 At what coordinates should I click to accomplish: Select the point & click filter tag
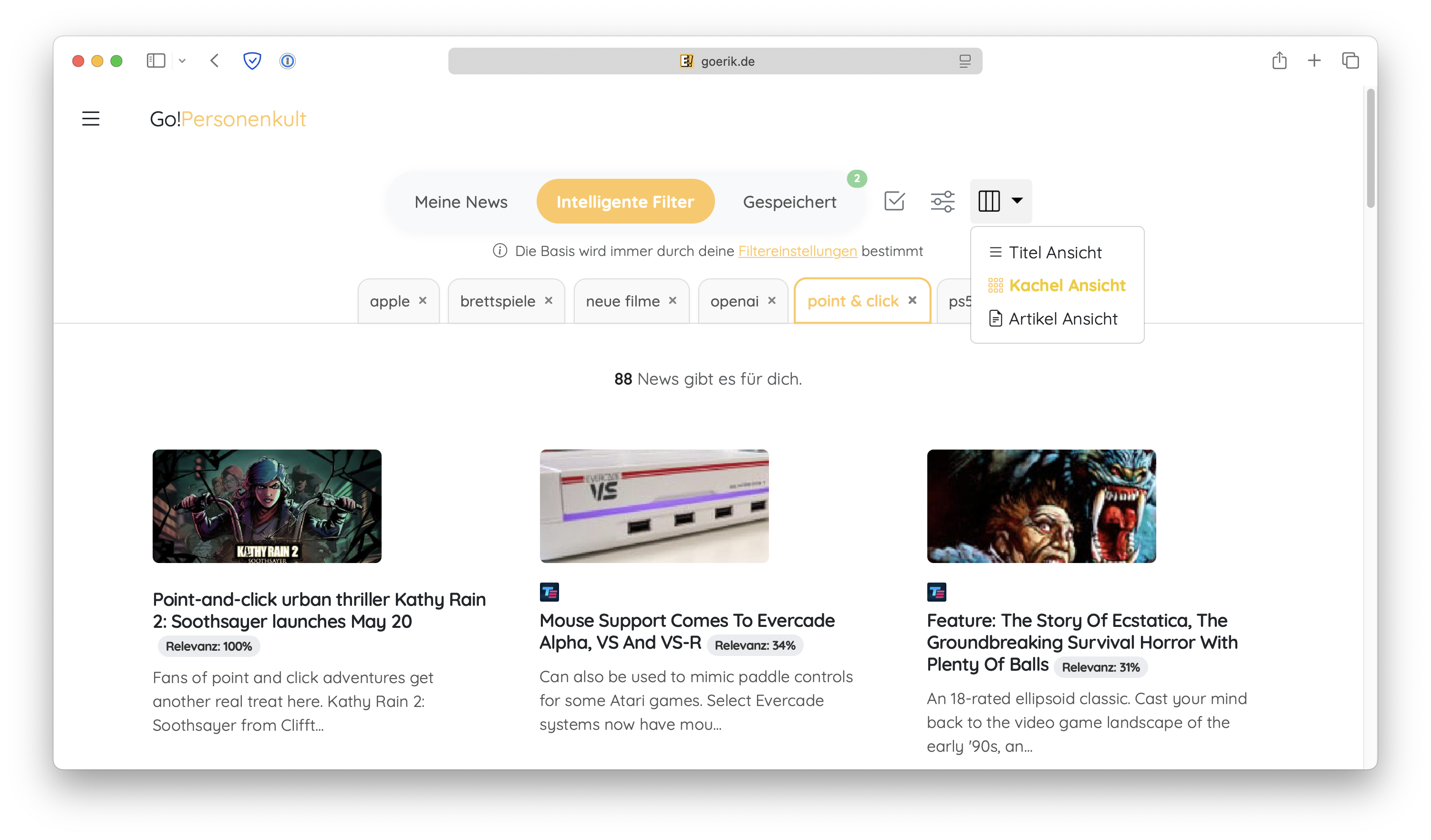pos(853,301)
